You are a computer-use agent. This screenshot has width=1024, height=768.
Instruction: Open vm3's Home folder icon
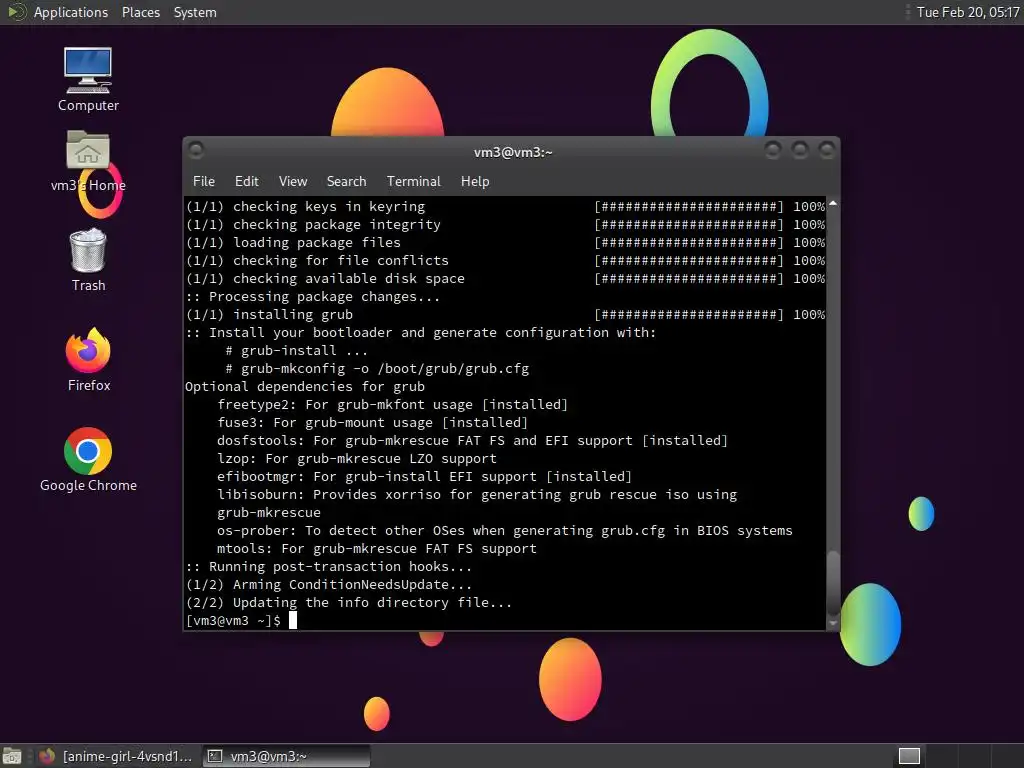[x=88, y=161]
